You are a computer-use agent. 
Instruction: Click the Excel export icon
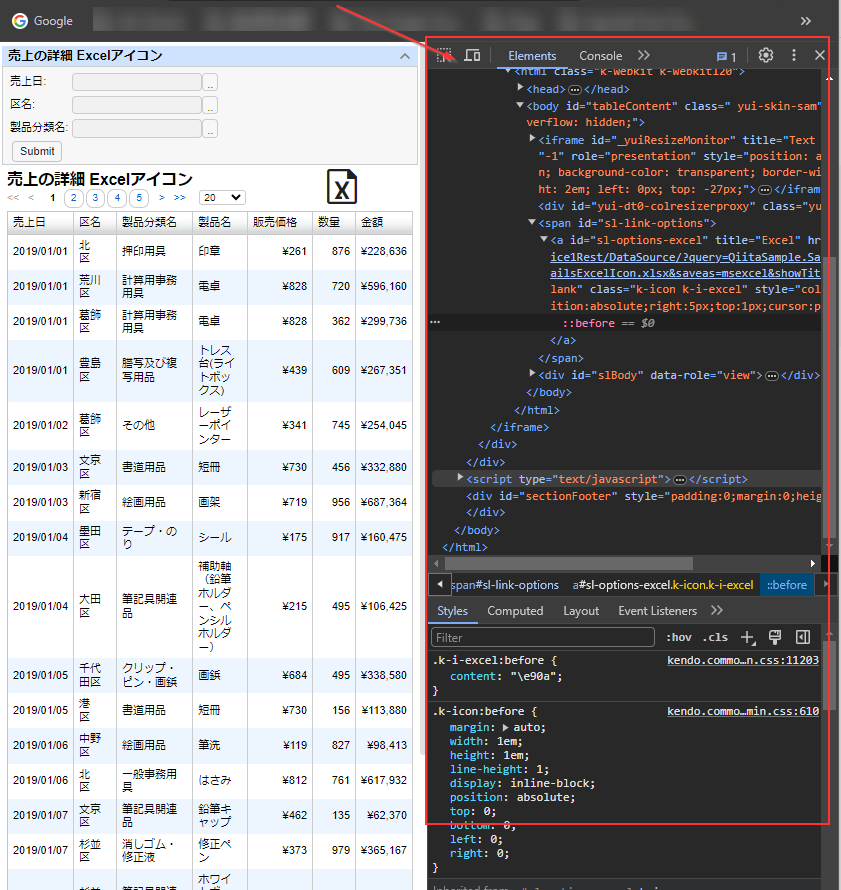[x=342, y=187]
